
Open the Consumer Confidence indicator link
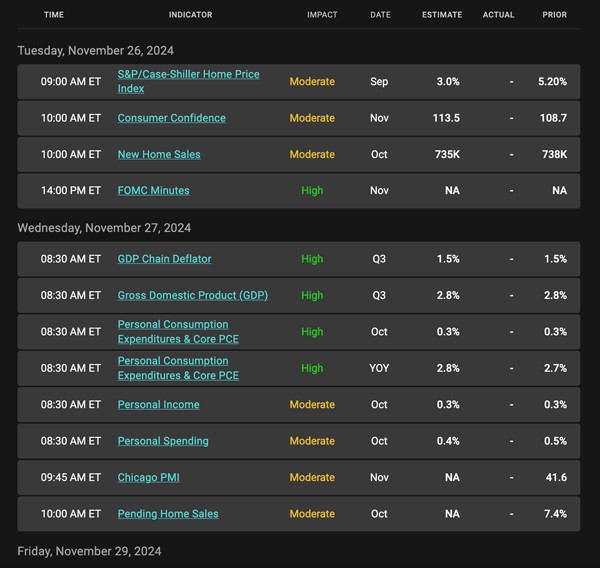pos(171,118)
